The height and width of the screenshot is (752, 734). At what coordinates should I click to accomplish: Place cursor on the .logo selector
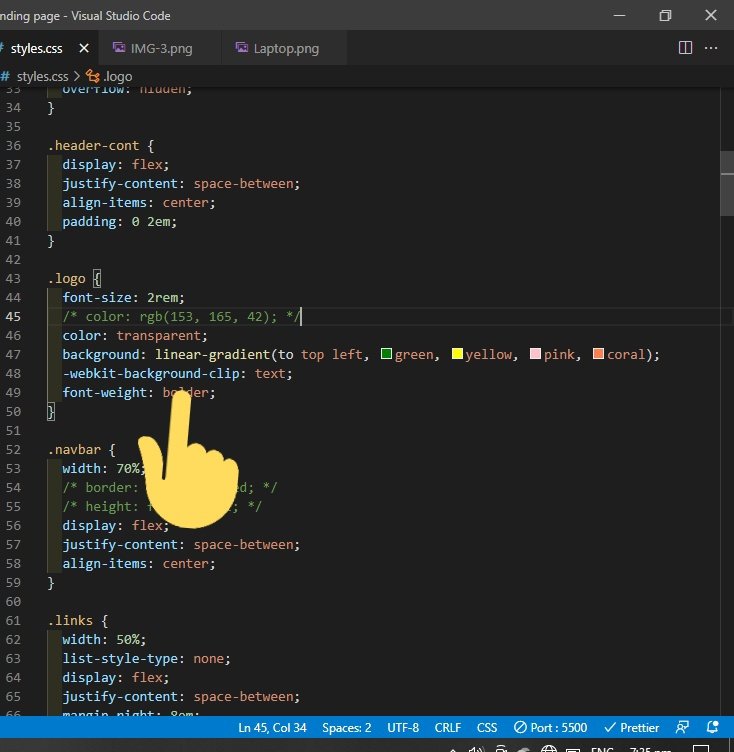point(66,279)
